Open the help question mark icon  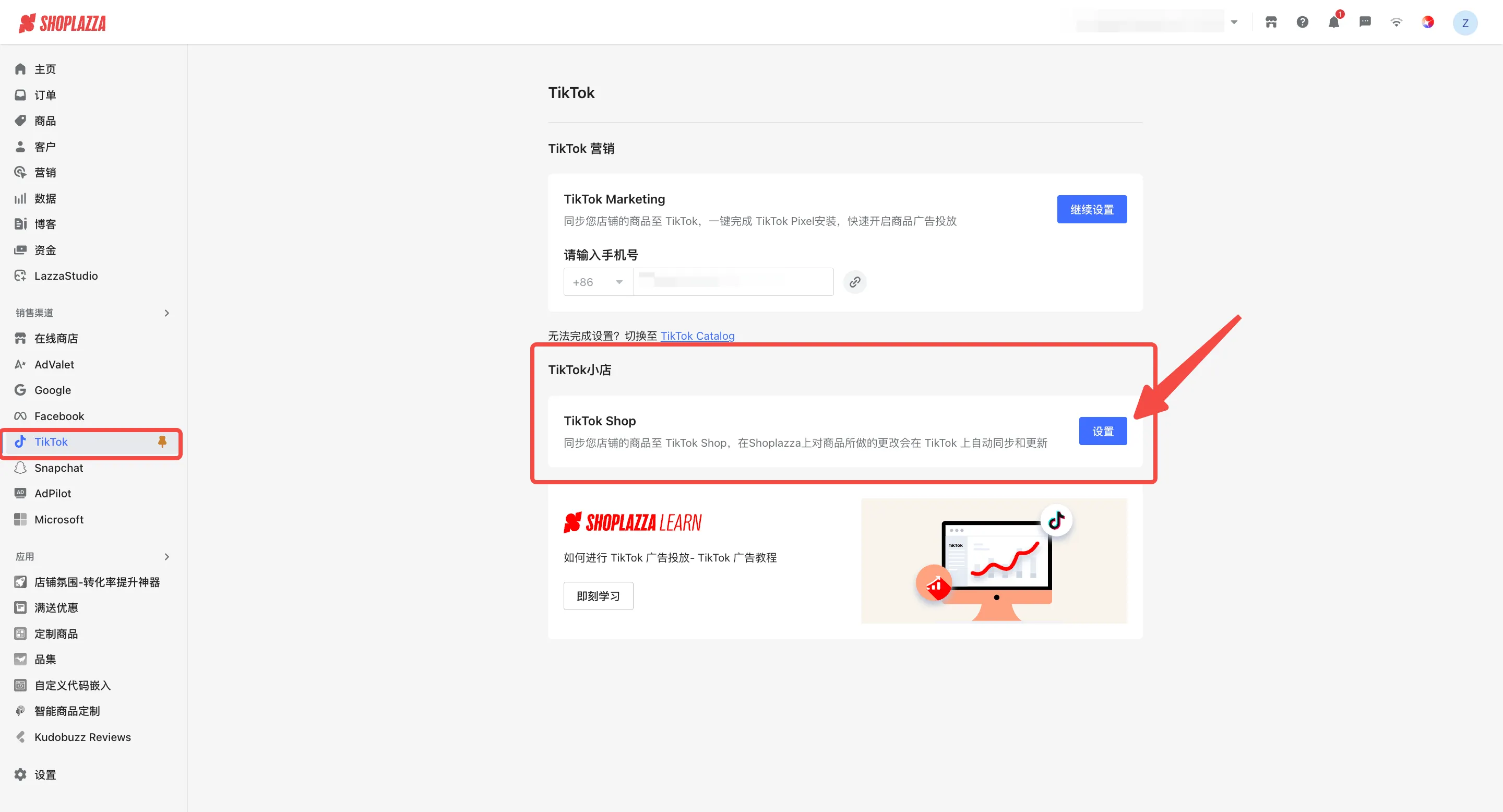click(1302, 22)
